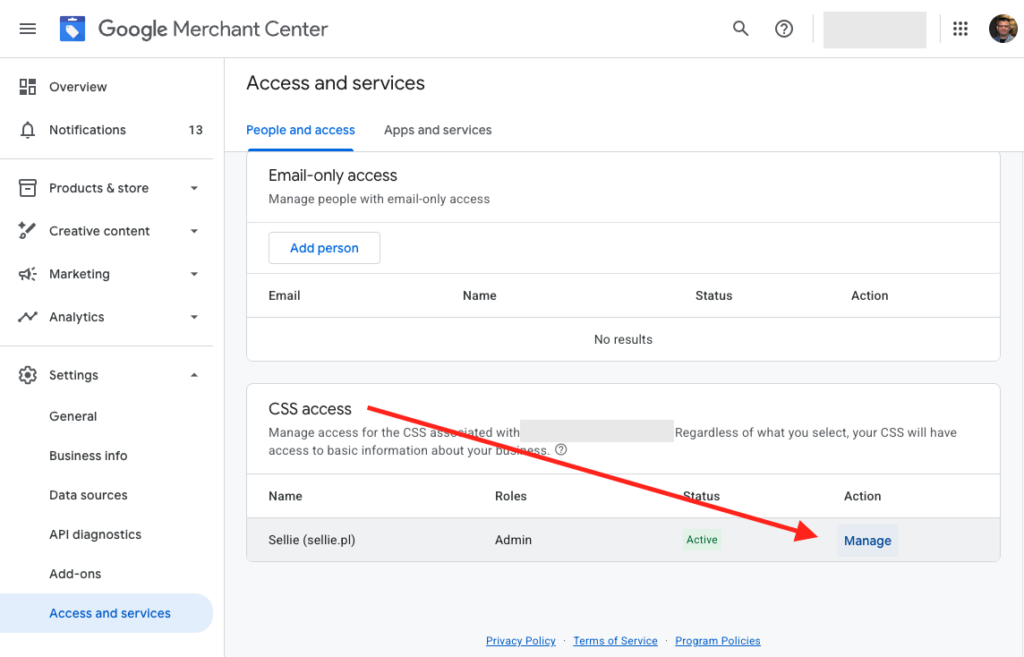Viewport: 1024px width, 657px height.
Task: Click the No results text
Action: tap(623, 339)
